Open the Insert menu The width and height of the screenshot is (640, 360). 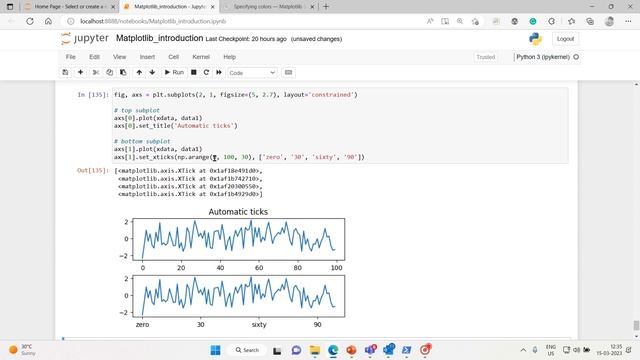[147, 57]
